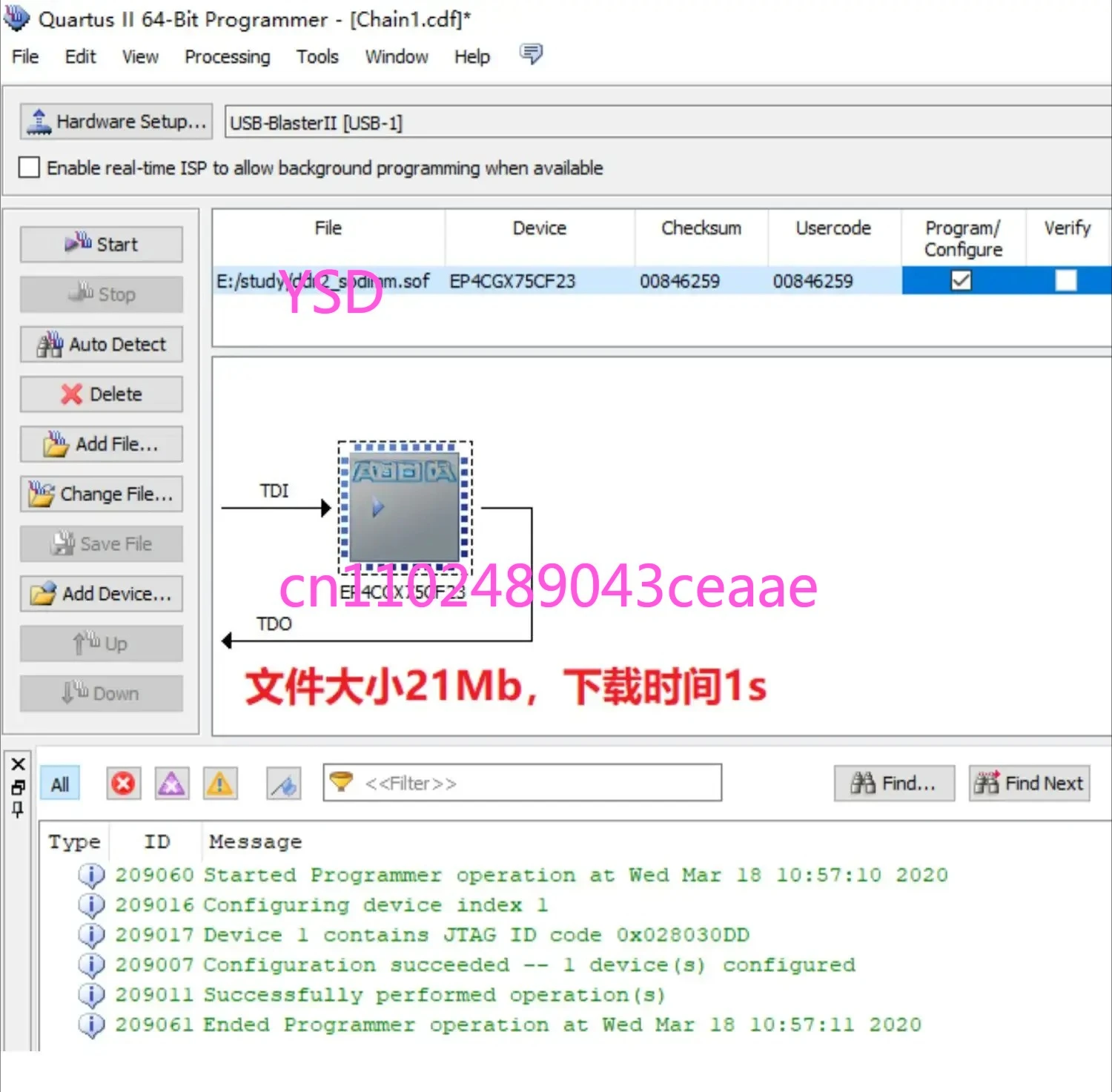Screen dimensions: 1112x1092
Task: Click the info icon for message 209061
Action: pos(91,1025)
